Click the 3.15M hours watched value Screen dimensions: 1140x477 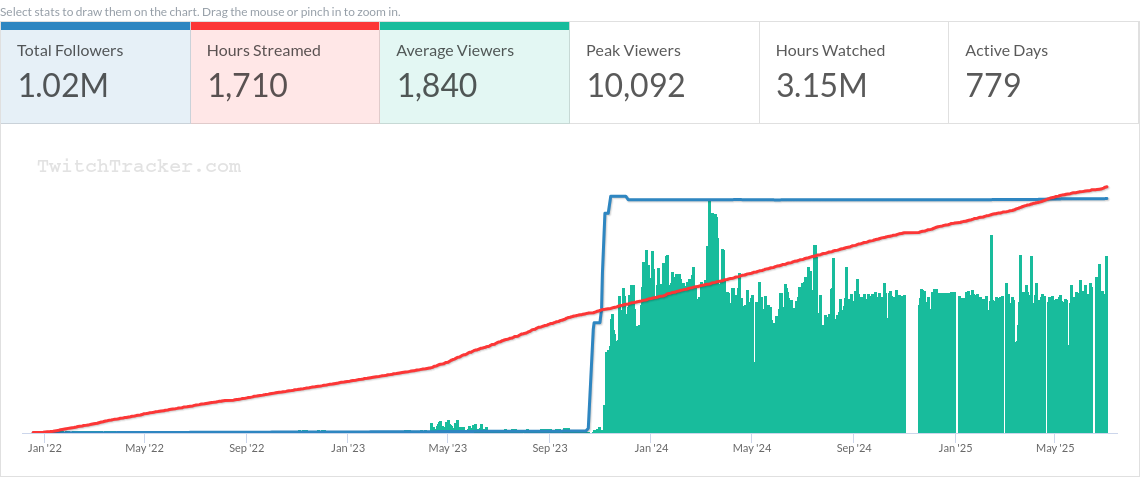pos(821,86)
